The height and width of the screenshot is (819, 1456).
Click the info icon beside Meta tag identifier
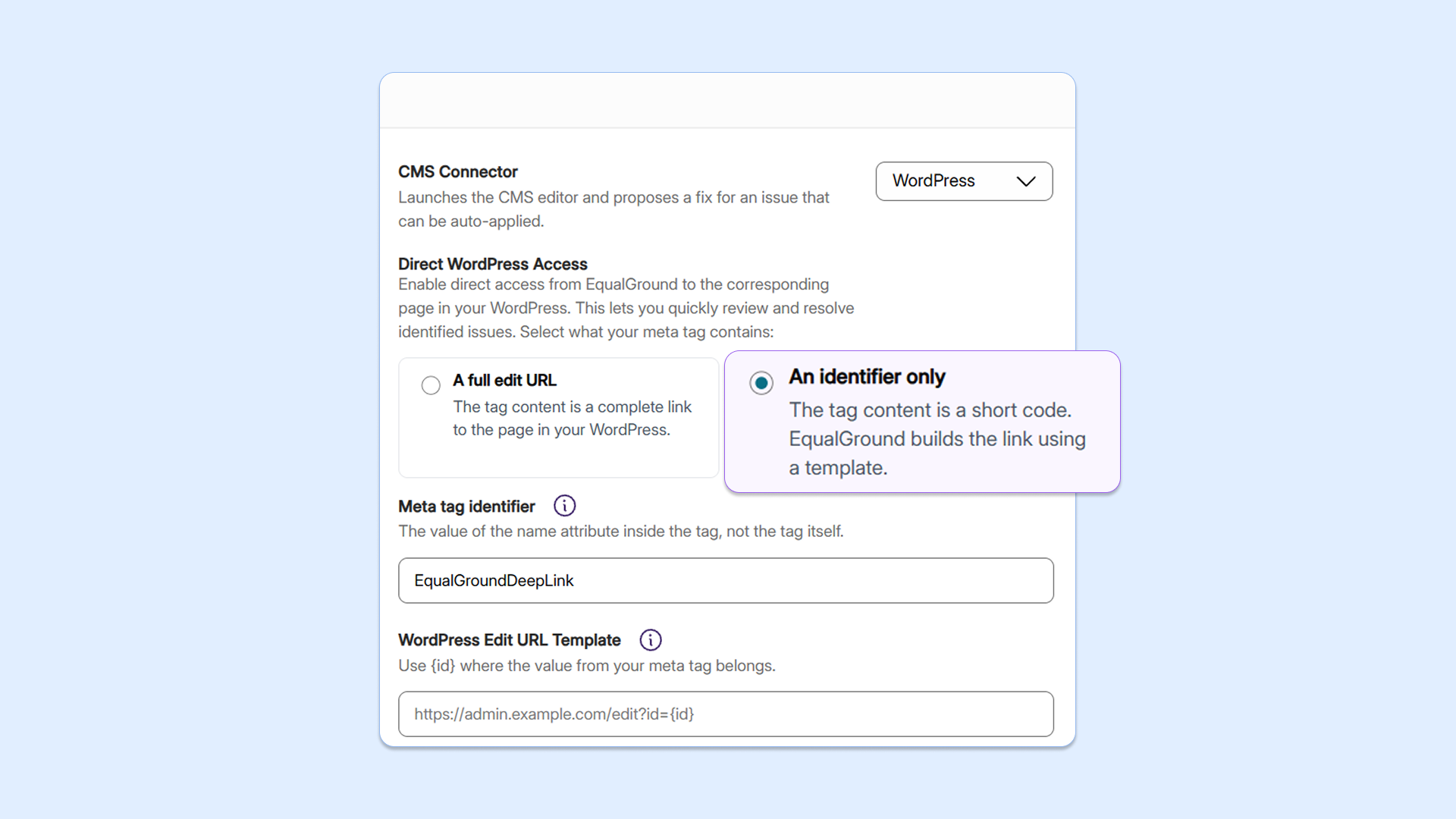click(x=564, y=506)
